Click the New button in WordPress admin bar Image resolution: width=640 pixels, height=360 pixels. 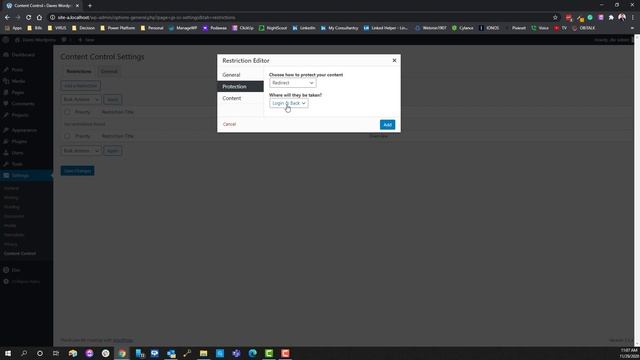click(x=86, y=40)
